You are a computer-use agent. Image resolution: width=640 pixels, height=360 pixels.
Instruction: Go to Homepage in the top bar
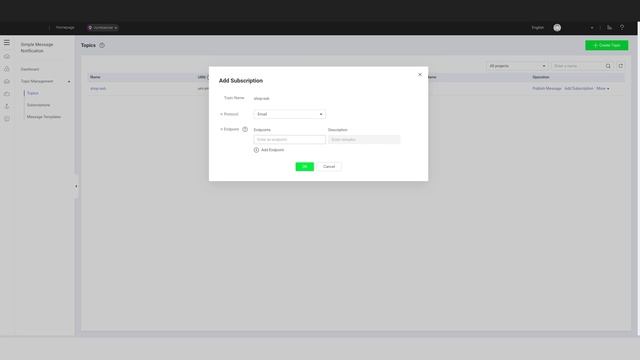(x=65, y=28)
